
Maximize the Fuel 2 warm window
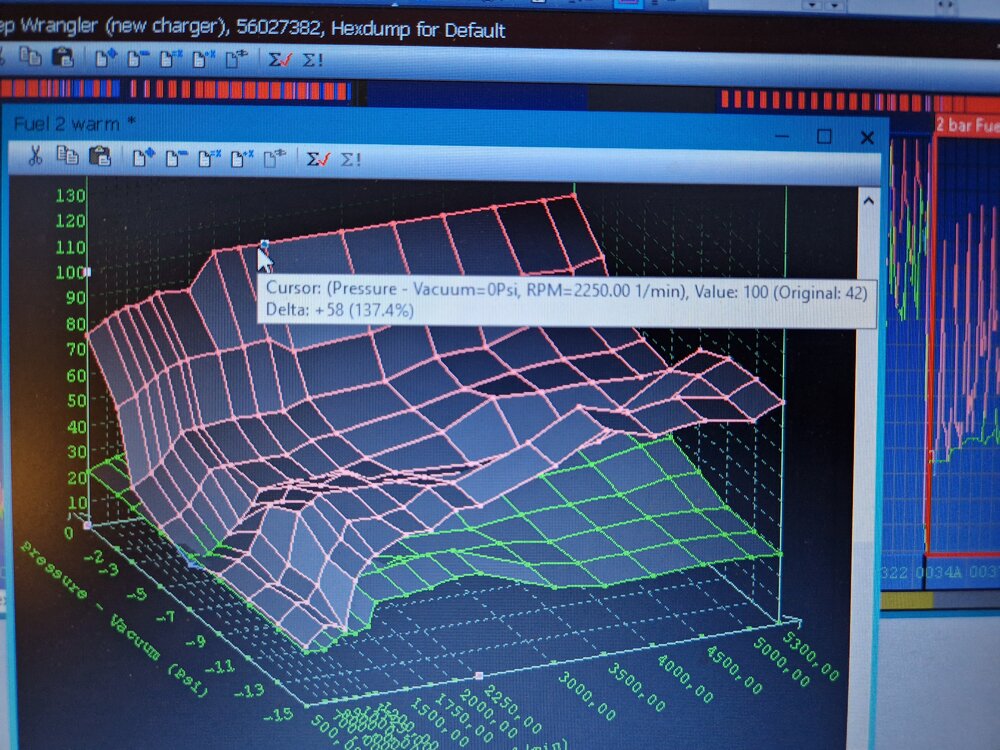824,136
